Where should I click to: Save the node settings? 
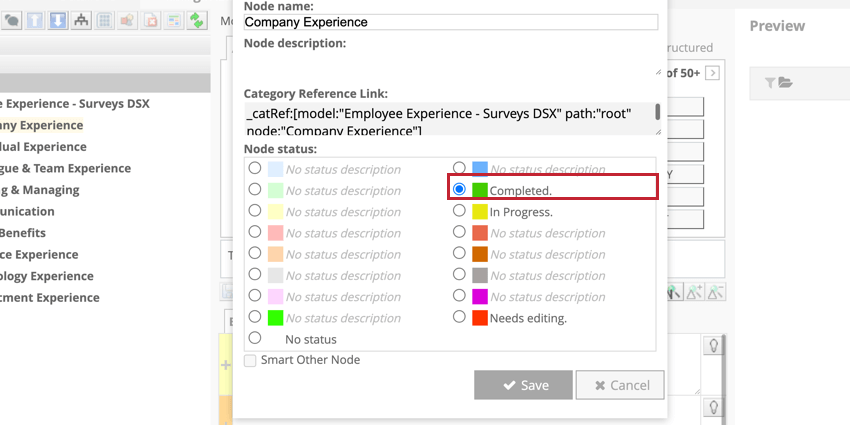[x=523, y=385]
